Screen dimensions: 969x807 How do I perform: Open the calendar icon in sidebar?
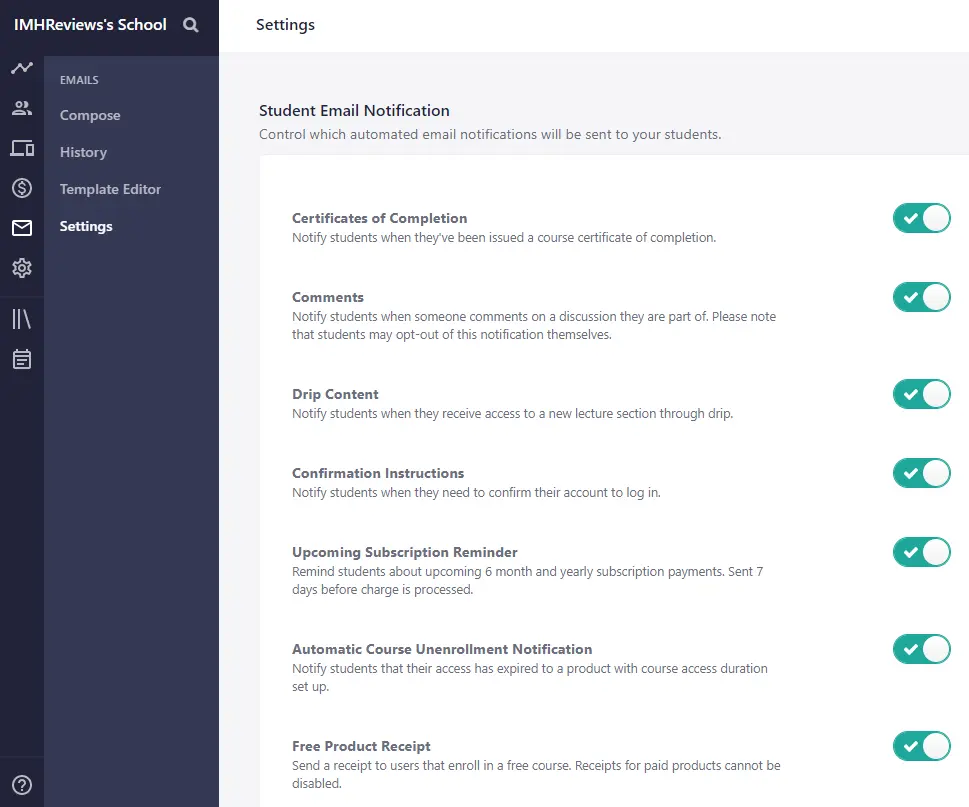[22, 359]
